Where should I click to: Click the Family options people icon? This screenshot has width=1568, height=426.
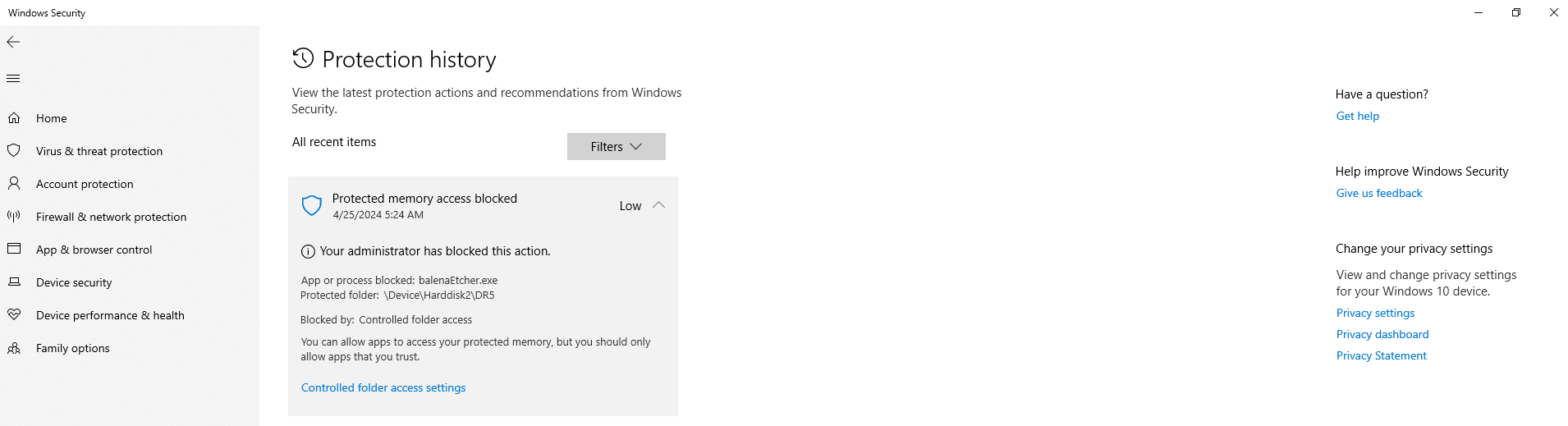click(14, 348)
